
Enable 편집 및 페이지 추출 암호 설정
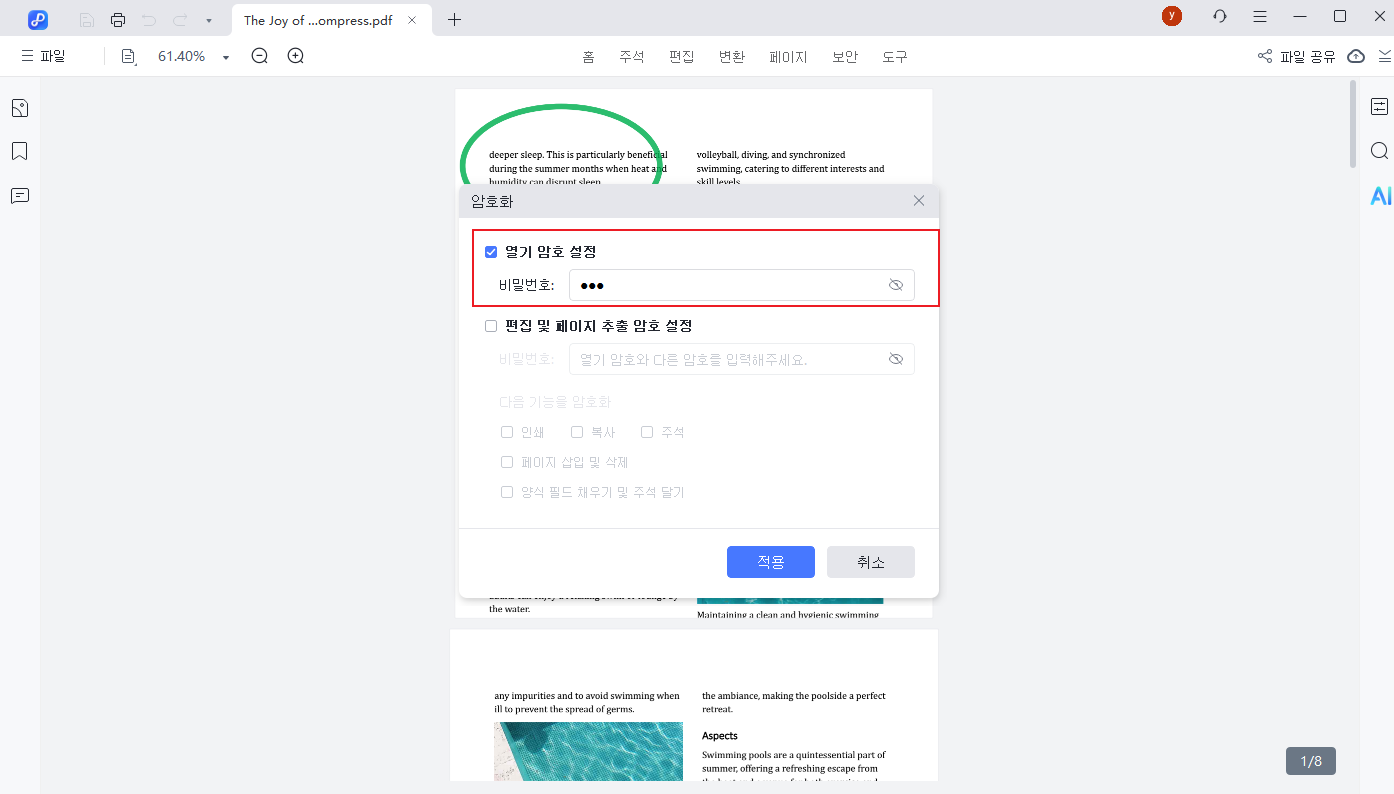click(491, 326)
